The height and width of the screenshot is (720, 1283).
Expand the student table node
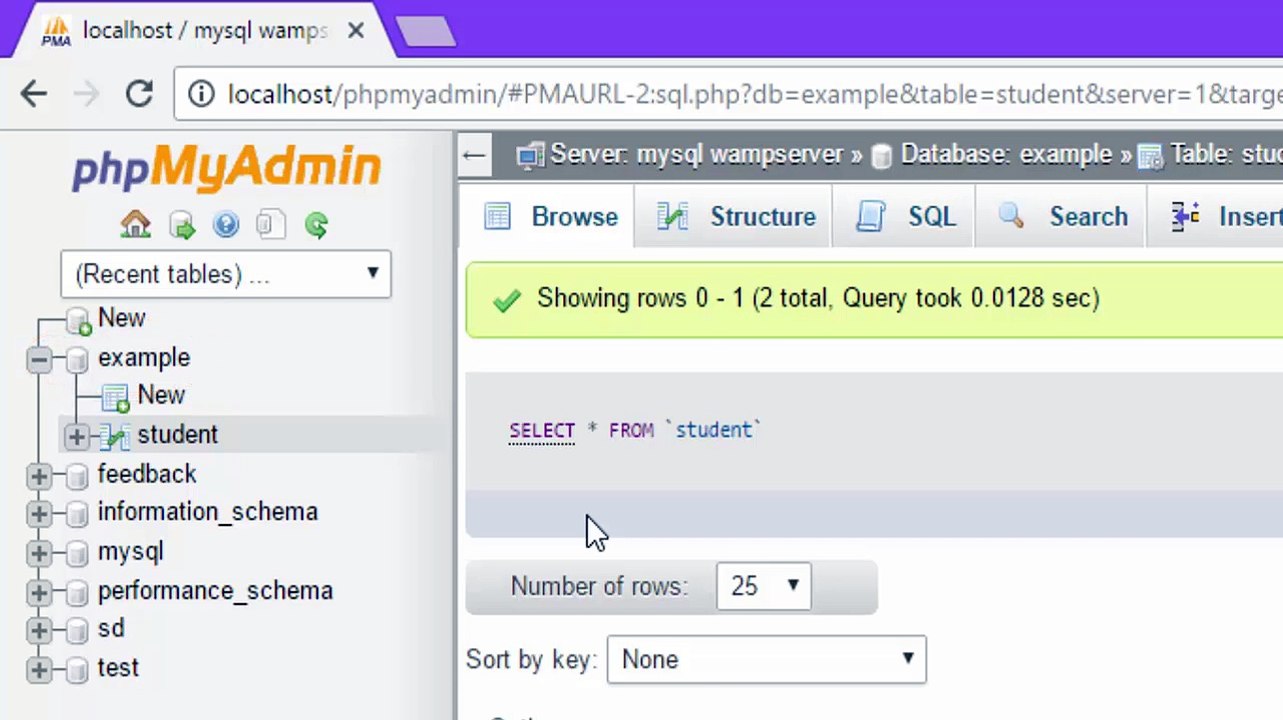[76, 436]
